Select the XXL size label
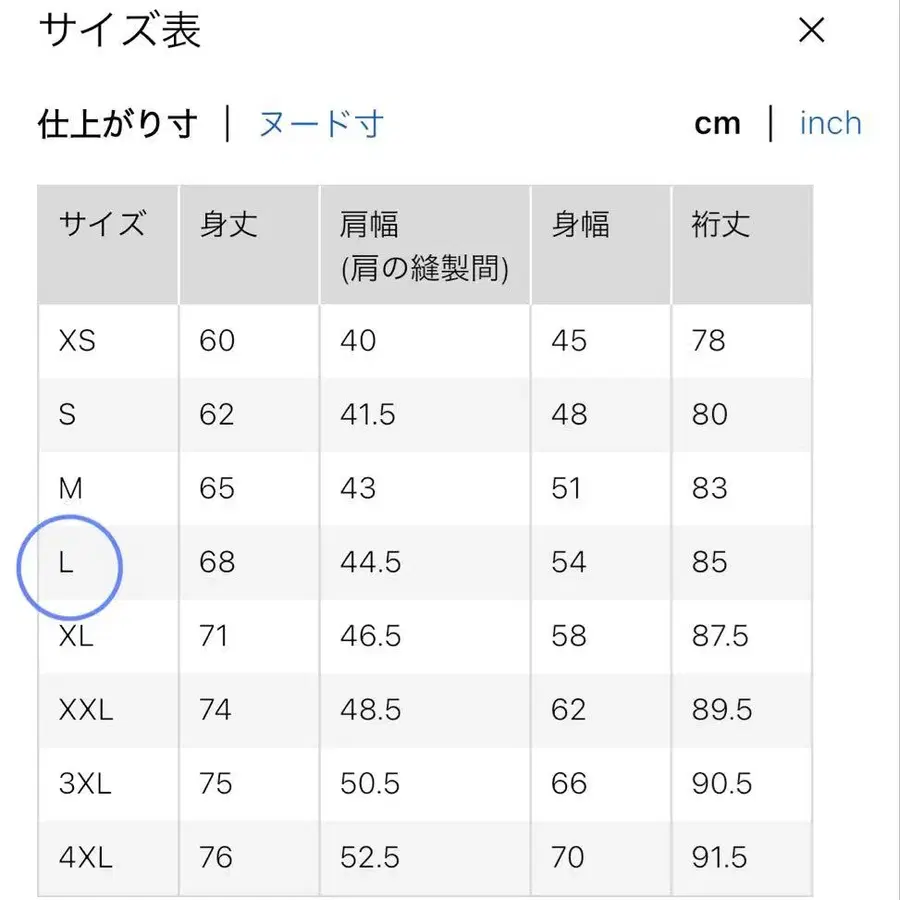This screenshot has width=900, height=900. 85,710
